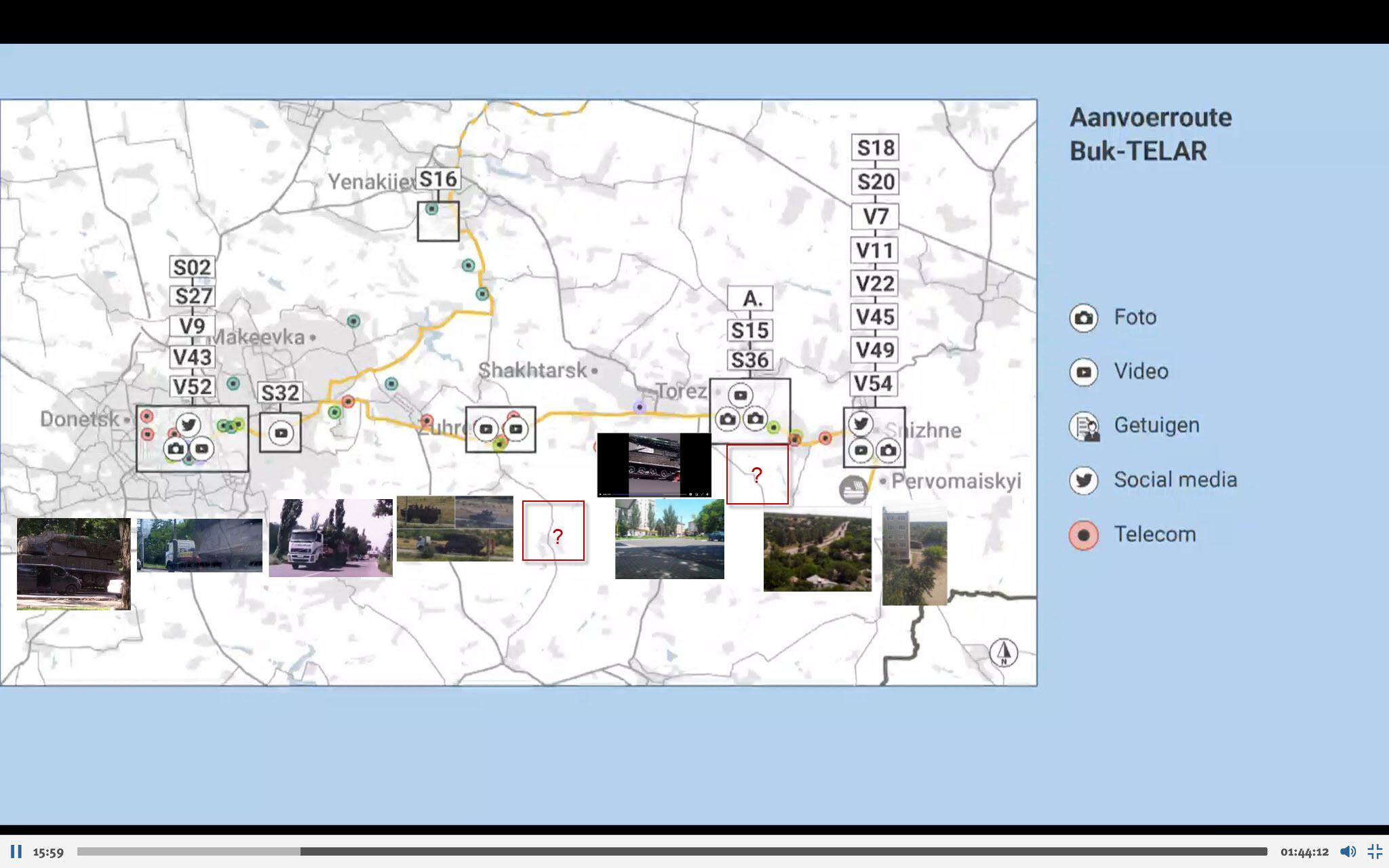
Task: Click the red Telecom legend icon
Action: [x=1083, y=535]
